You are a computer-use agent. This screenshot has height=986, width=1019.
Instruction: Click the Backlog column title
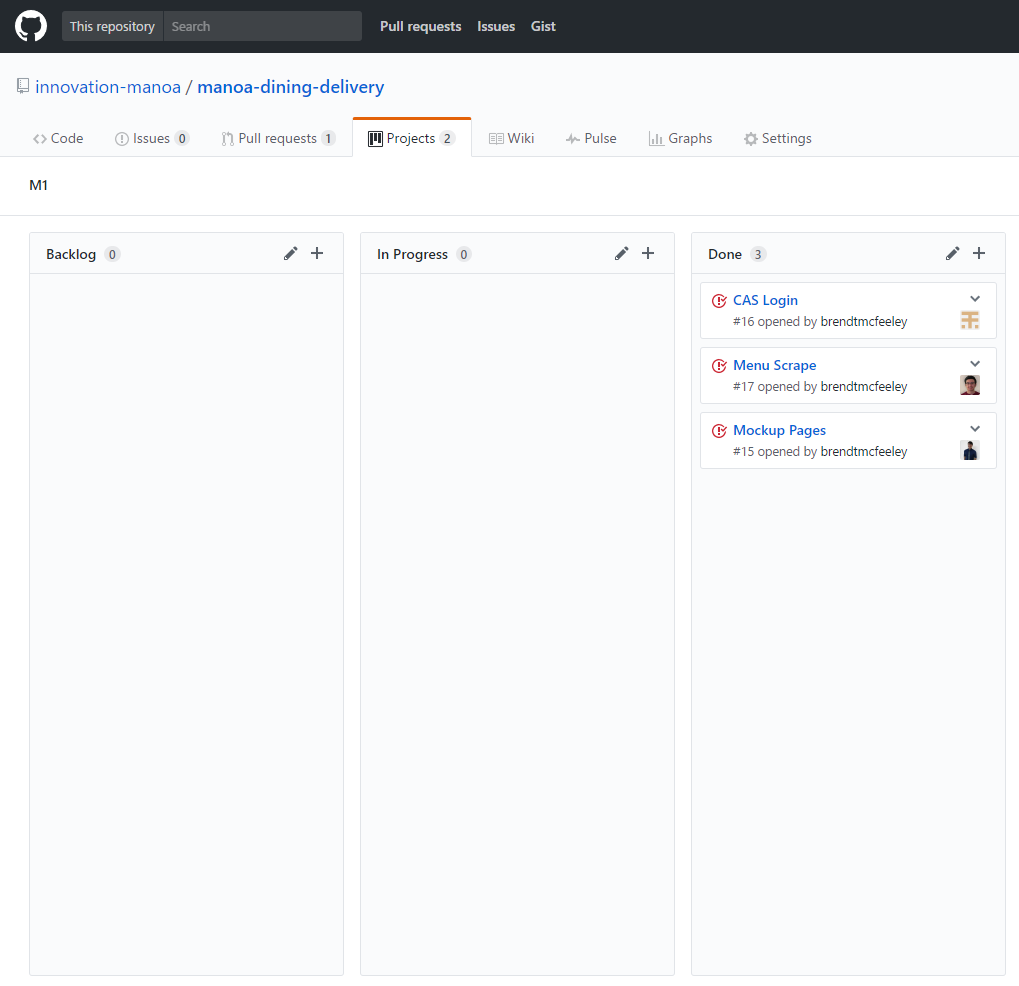pos(71,254)
